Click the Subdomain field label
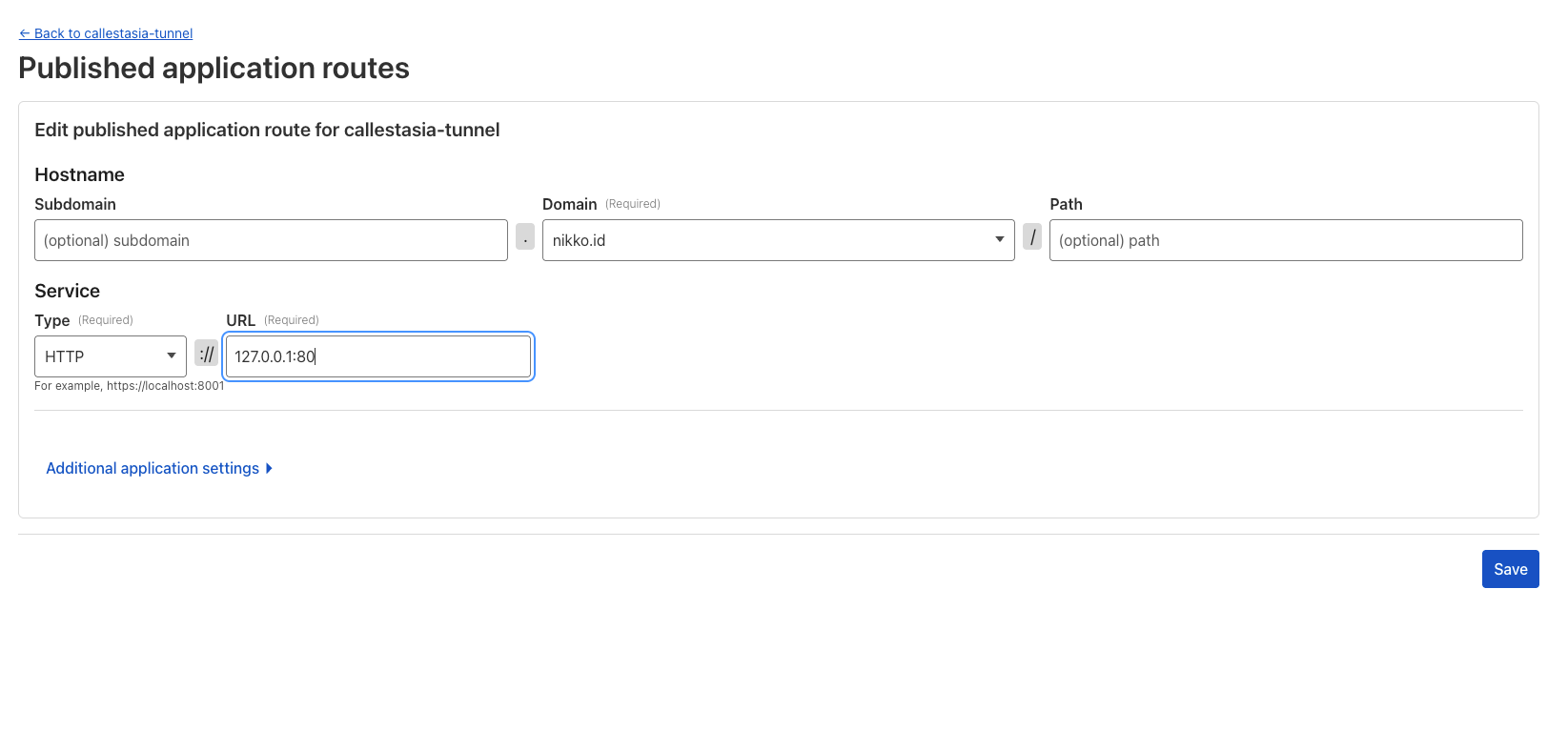This screenshot has height=731, width=1568. 75,204
